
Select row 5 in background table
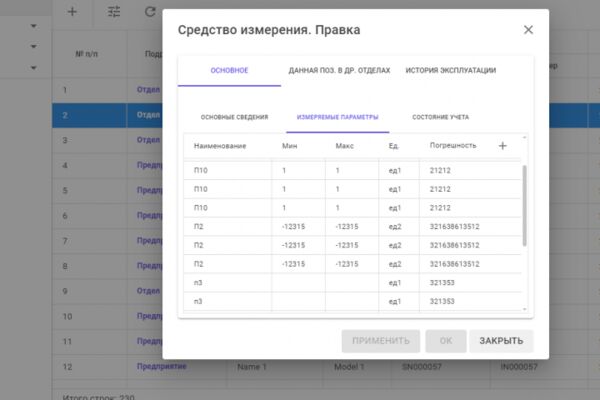point(107,191)
